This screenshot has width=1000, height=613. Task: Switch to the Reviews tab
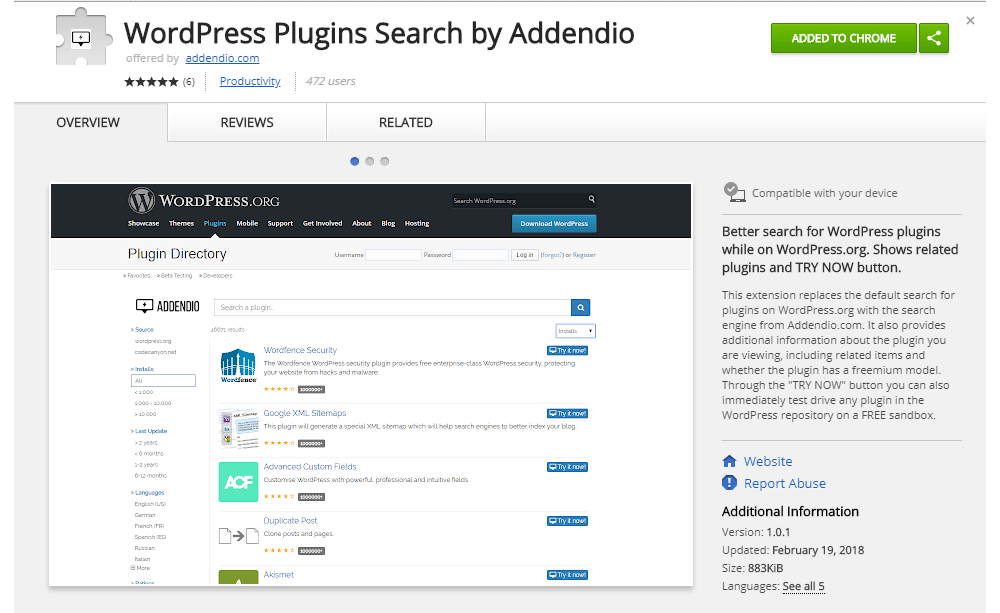[x=247, y=122]
